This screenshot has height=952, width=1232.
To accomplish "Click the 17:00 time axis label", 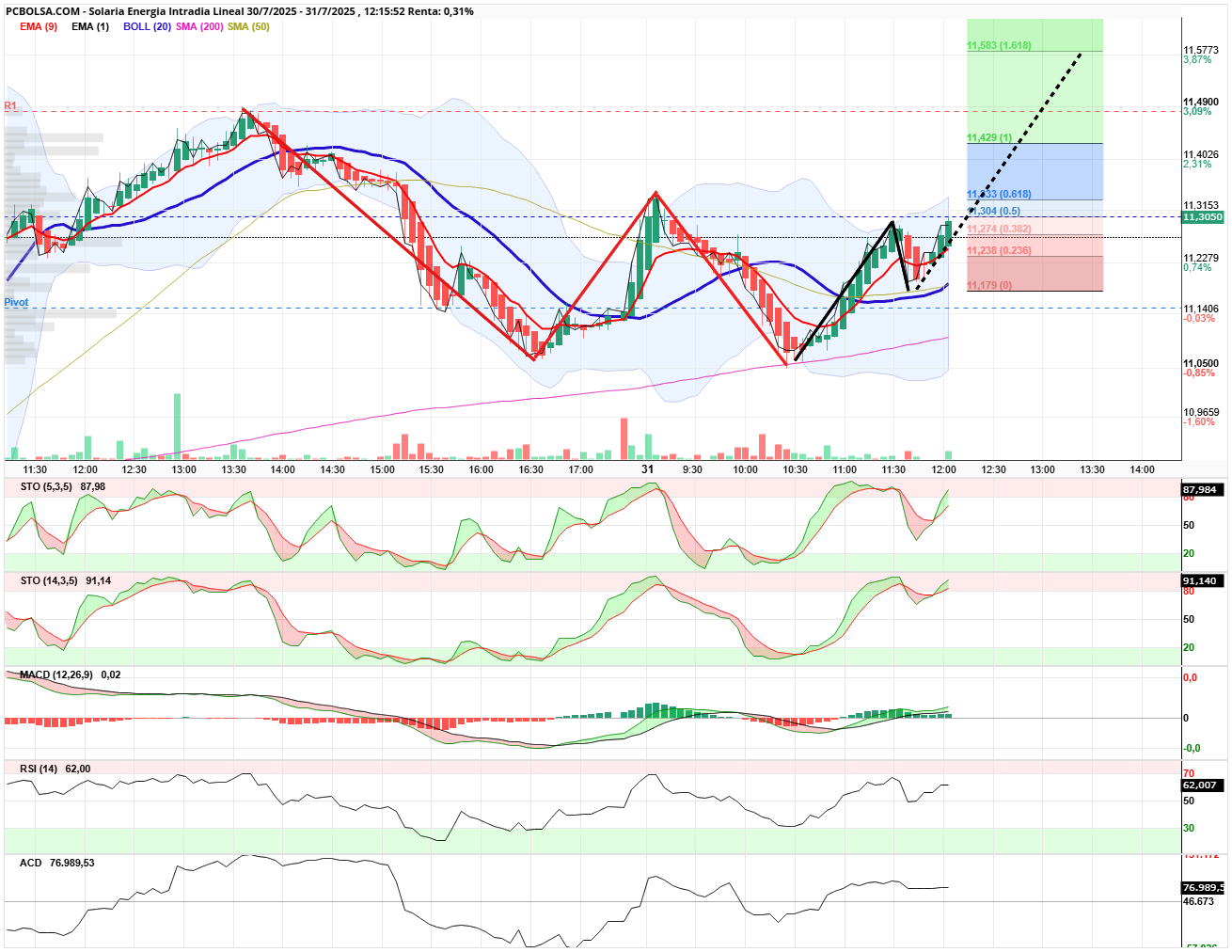I will (x=580, y=469).
